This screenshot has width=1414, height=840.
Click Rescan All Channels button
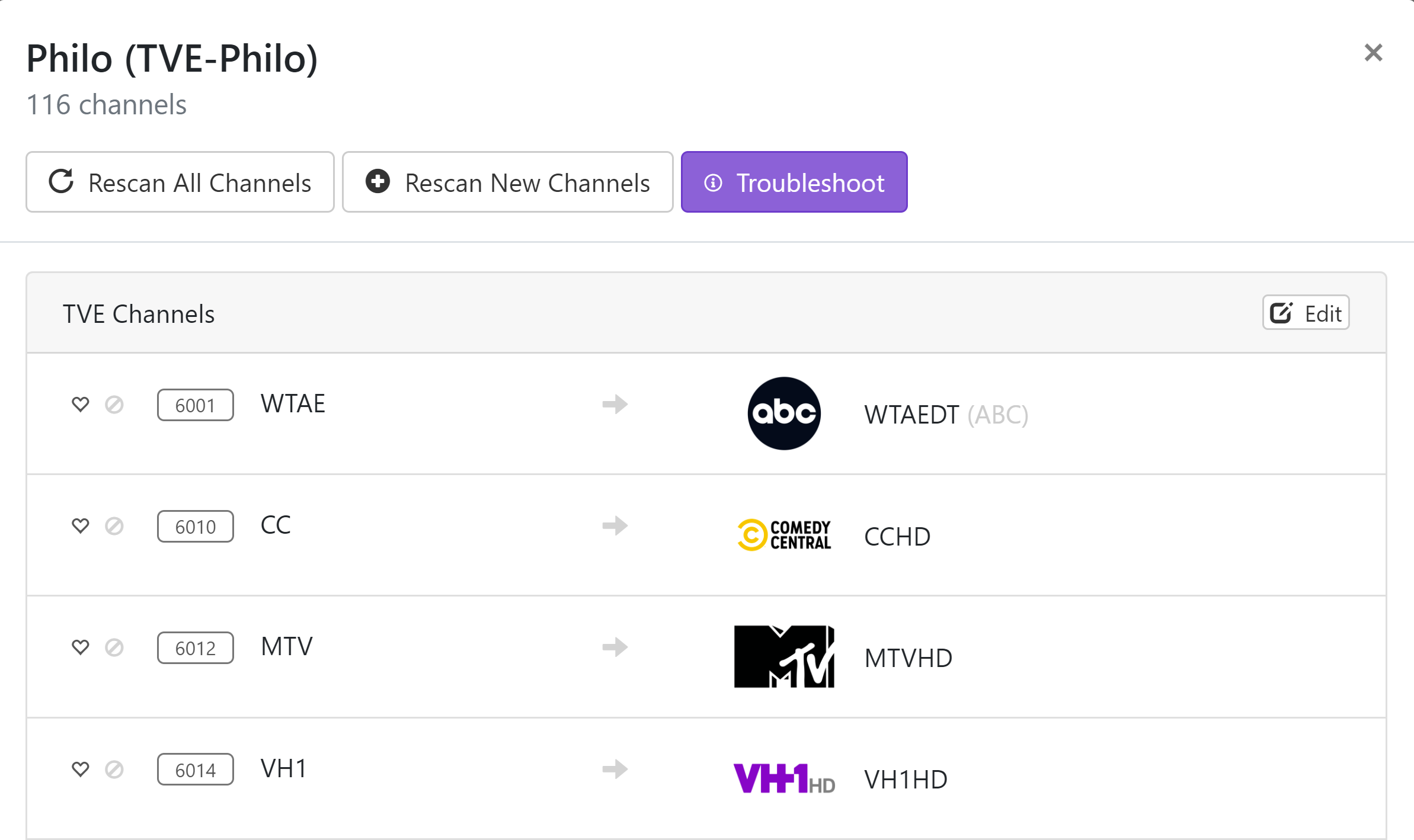pyautogui.click(x=180, y=182)
